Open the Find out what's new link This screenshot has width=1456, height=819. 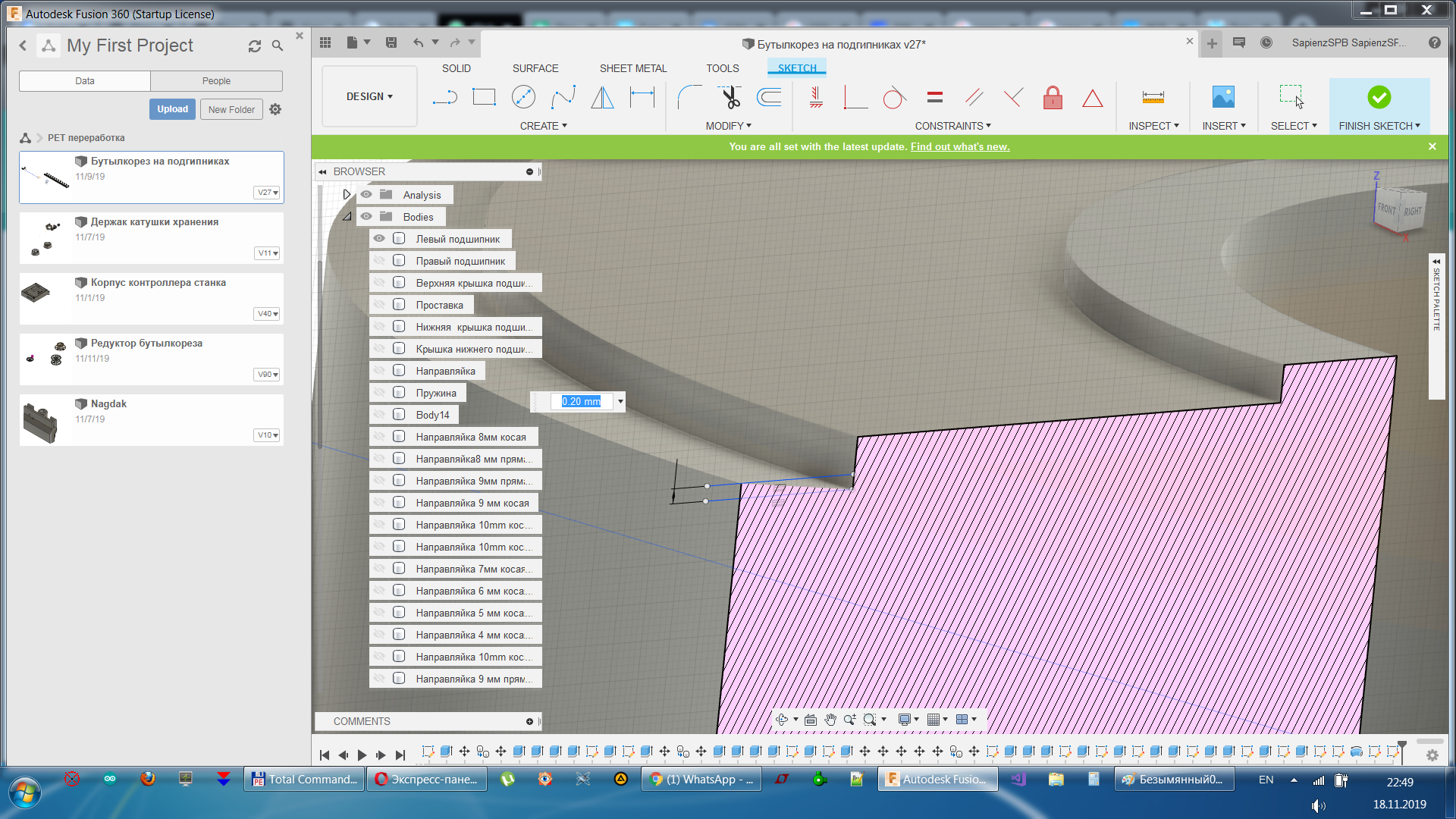(x=959, y=147)
